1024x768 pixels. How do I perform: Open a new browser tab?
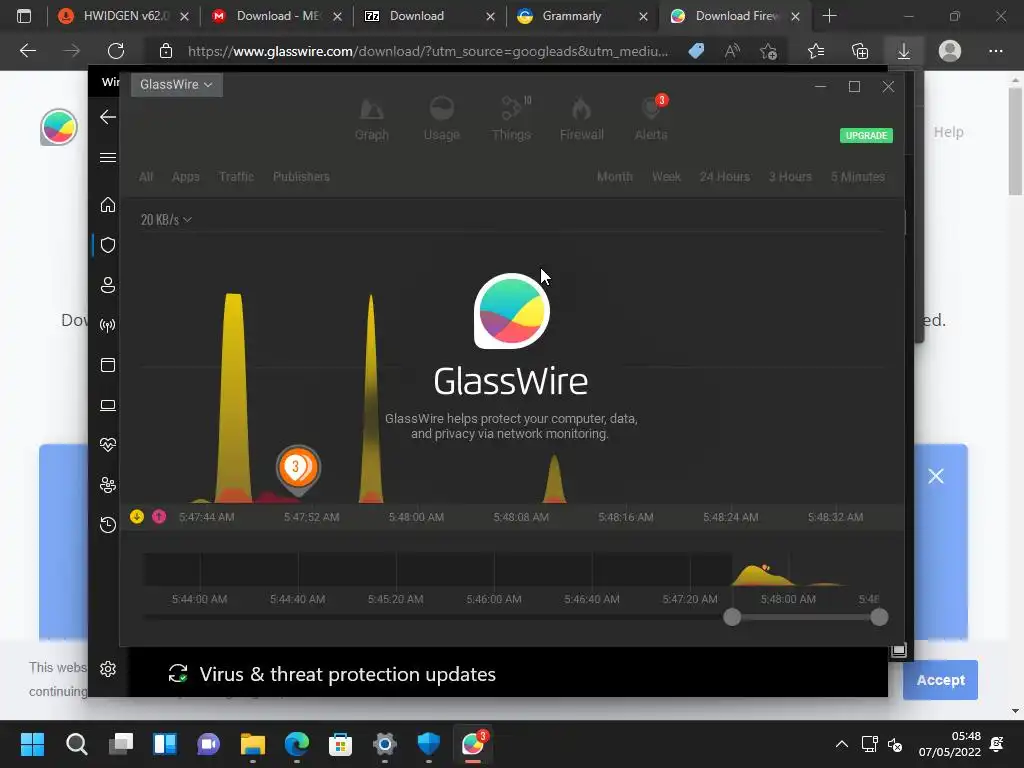tap(829, 16)
